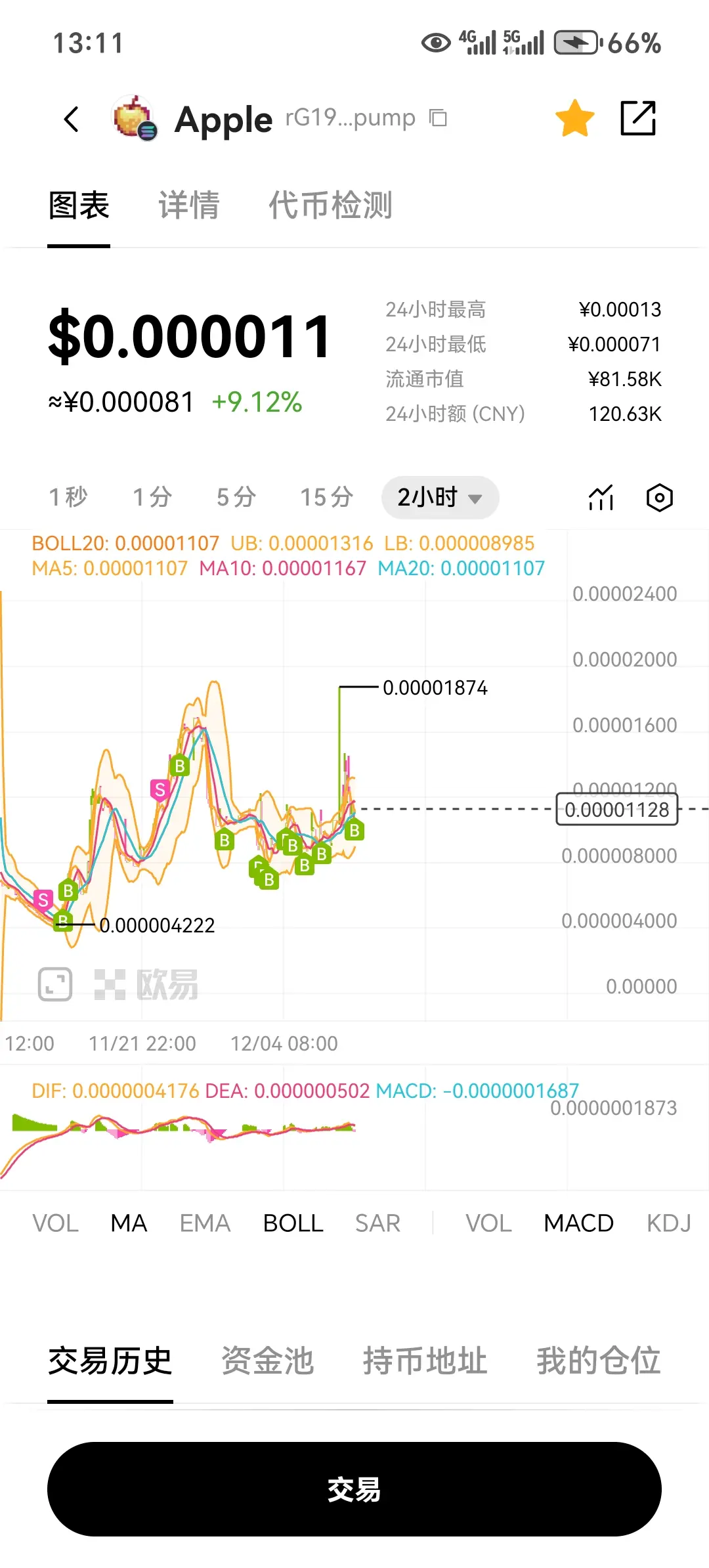Tap the +9.12% change value

(257, 402)
